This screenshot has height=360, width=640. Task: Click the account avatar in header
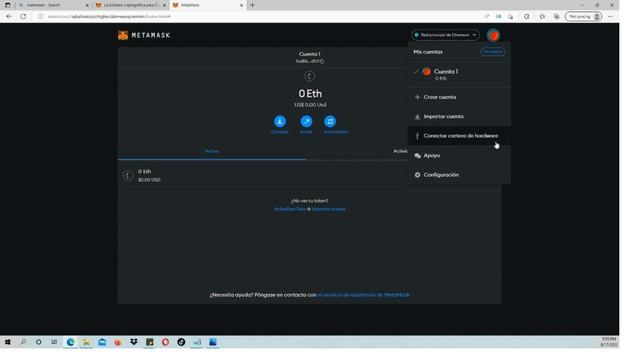[493, 35]
